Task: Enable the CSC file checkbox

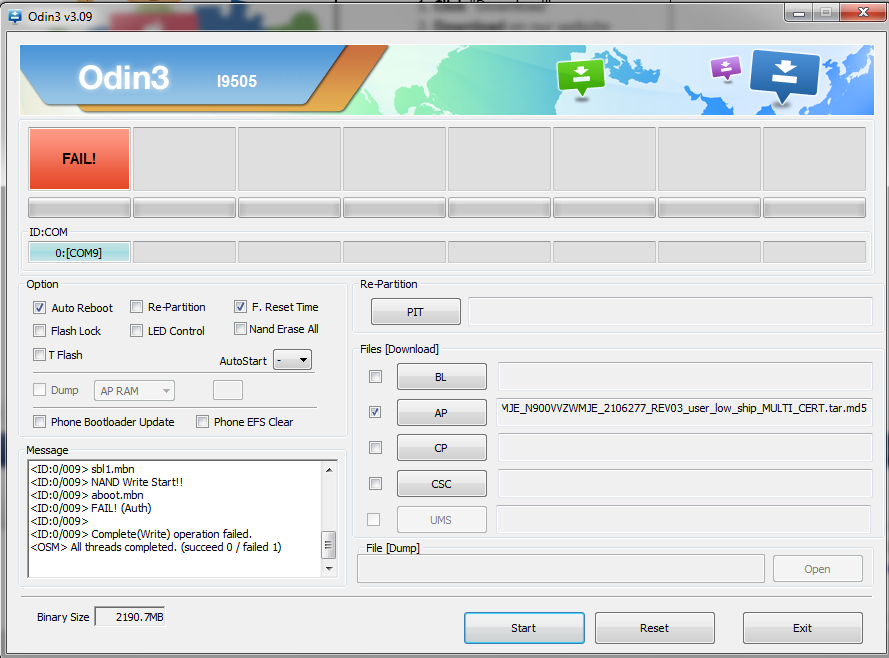Action: (x=375, y=483)
